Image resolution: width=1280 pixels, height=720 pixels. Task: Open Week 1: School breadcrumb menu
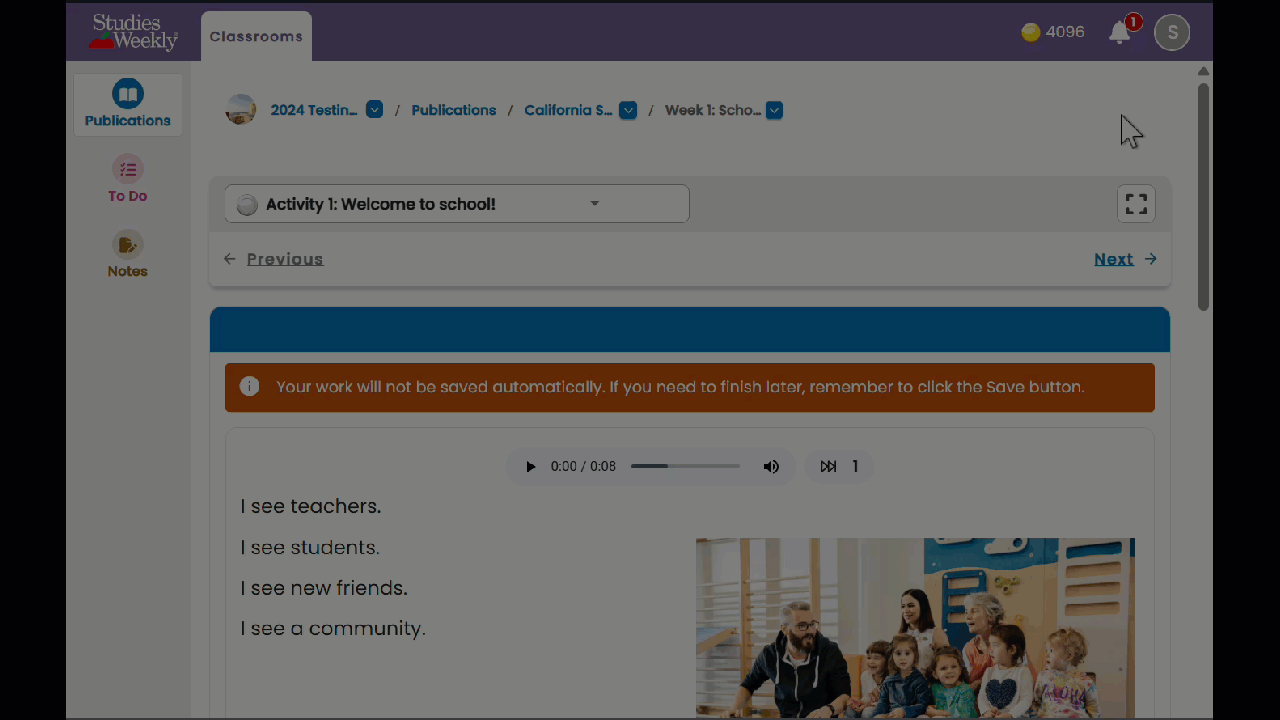774,110
